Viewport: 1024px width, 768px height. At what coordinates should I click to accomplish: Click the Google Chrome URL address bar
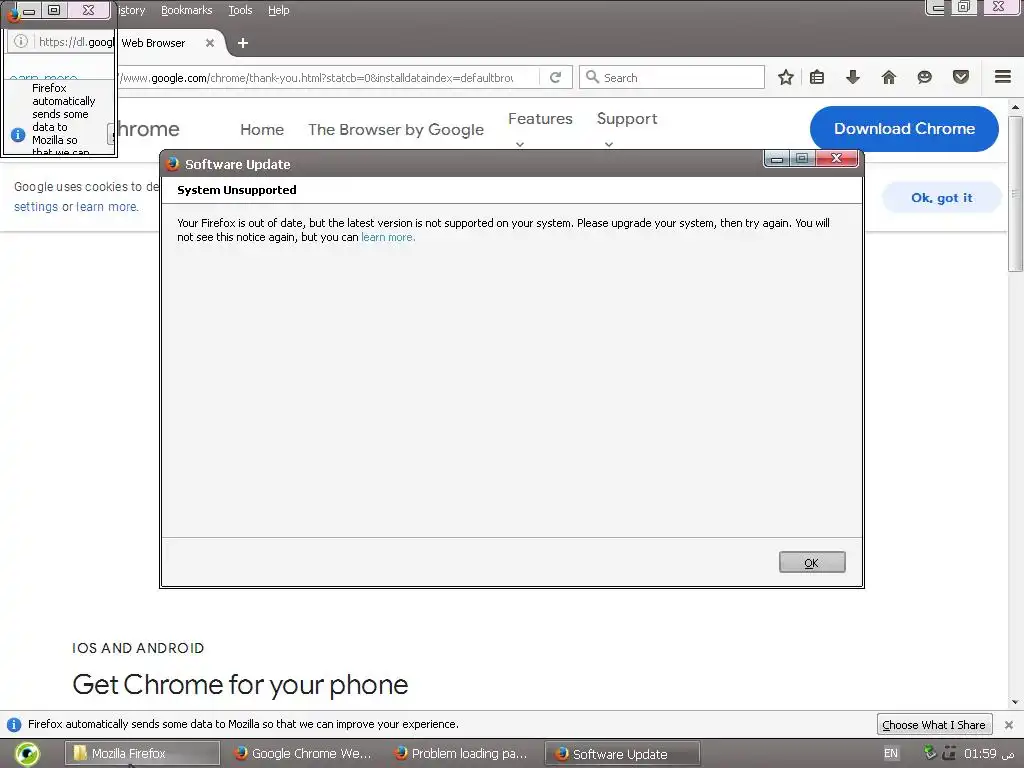pyautogui.click(x=327, y=78)
